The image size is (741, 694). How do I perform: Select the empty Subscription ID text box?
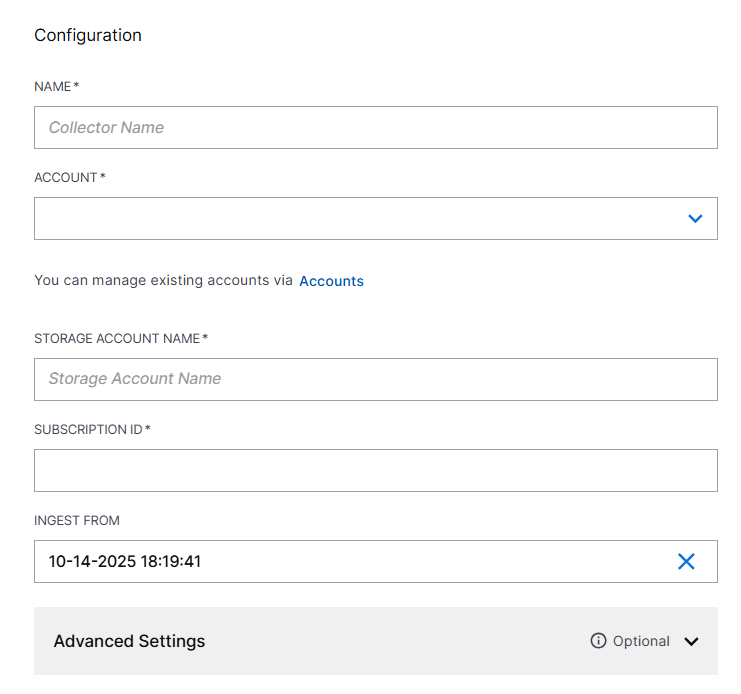click(x=375, y=470)
